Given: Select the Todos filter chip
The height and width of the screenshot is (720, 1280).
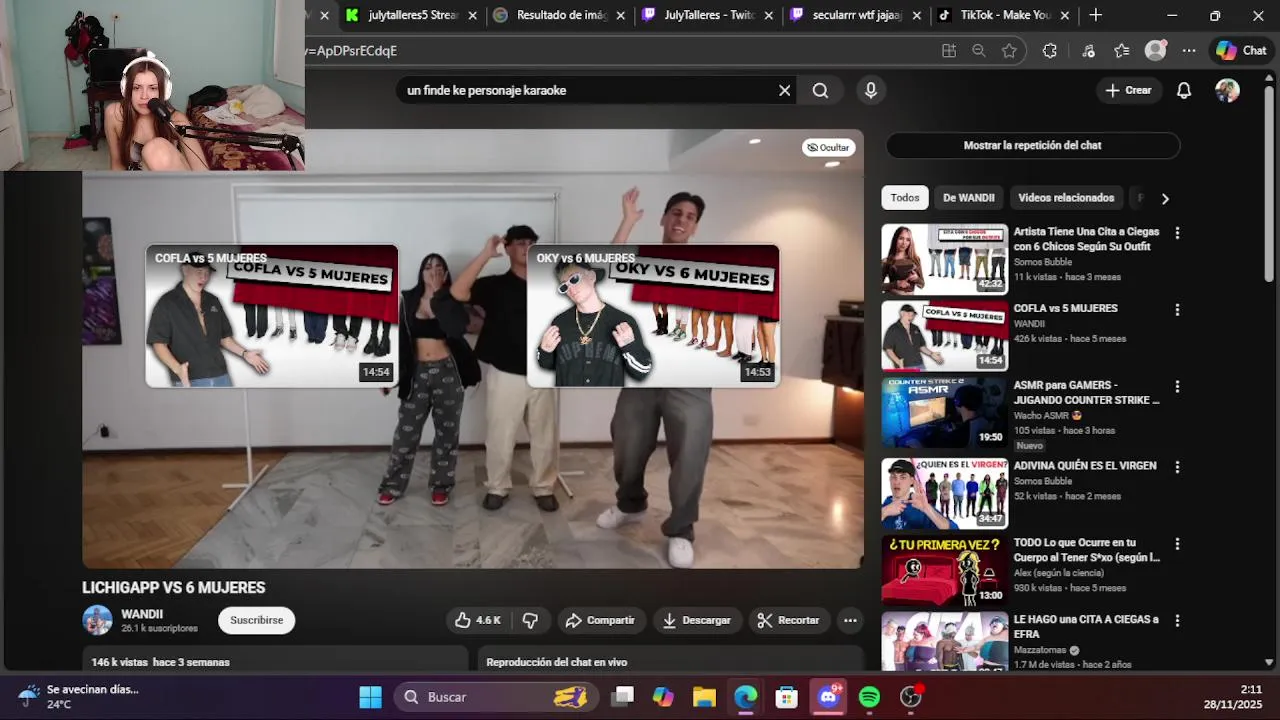Looking at the screenshot, I should coord(905,198).
